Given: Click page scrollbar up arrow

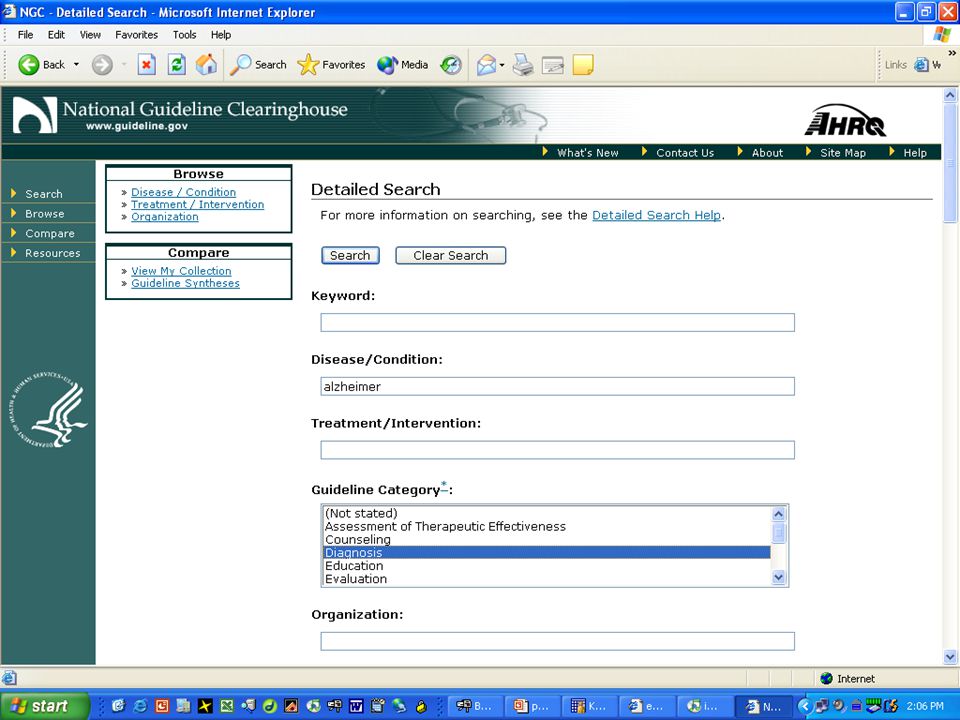Looking at the screenshot, I should 950,95.
